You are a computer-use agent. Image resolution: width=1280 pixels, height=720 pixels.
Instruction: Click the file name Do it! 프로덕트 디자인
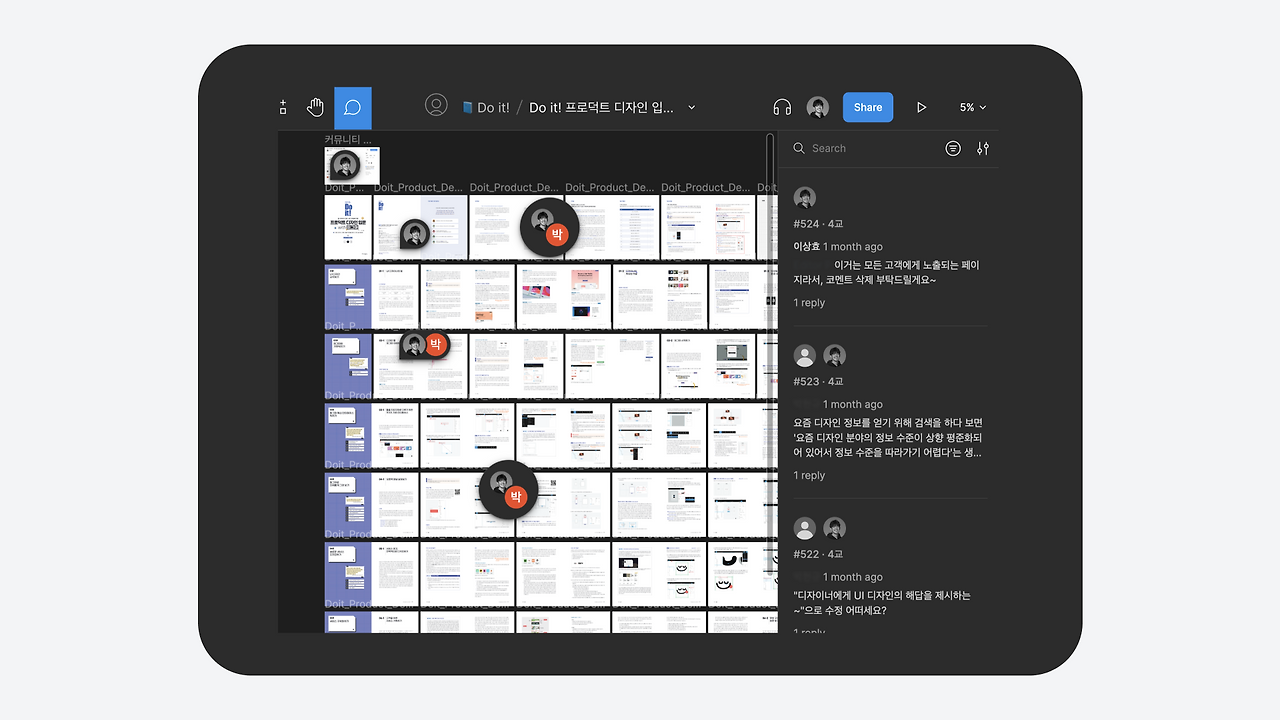[x=601, y=108]
